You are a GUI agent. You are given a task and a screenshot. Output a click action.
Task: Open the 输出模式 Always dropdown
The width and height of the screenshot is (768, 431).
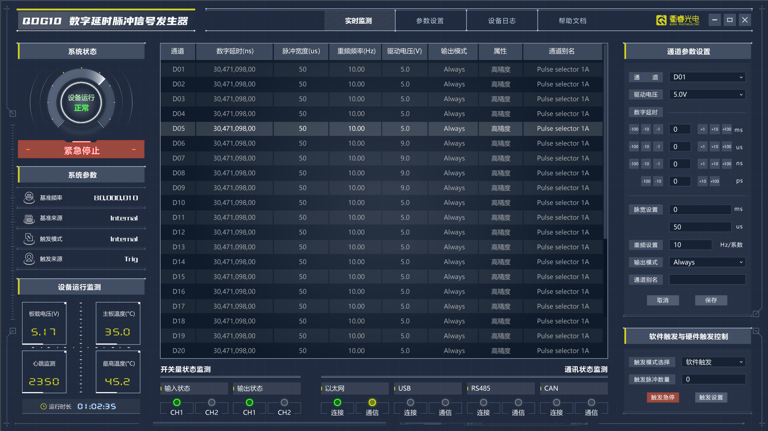coord(707,262)
